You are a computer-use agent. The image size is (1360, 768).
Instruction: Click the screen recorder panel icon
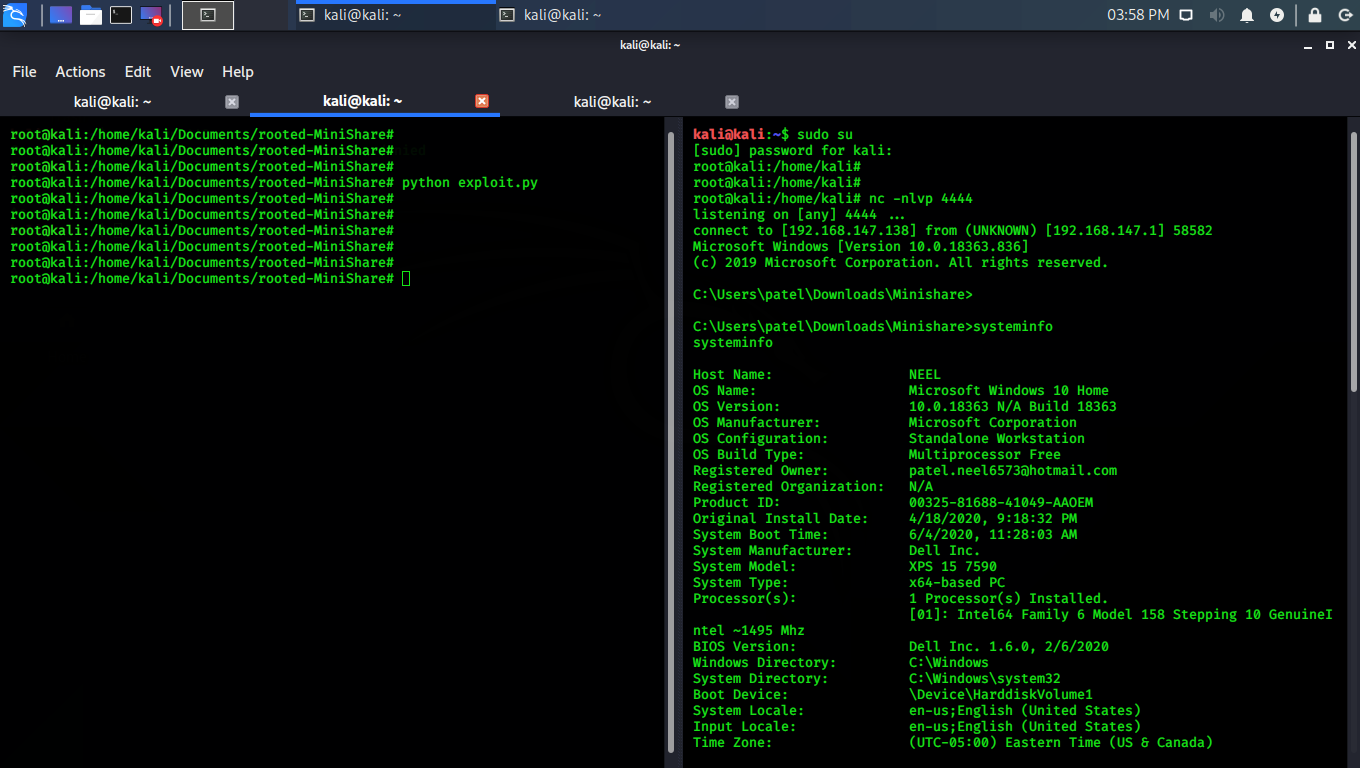pyautogui.click(x=151, y=15)
